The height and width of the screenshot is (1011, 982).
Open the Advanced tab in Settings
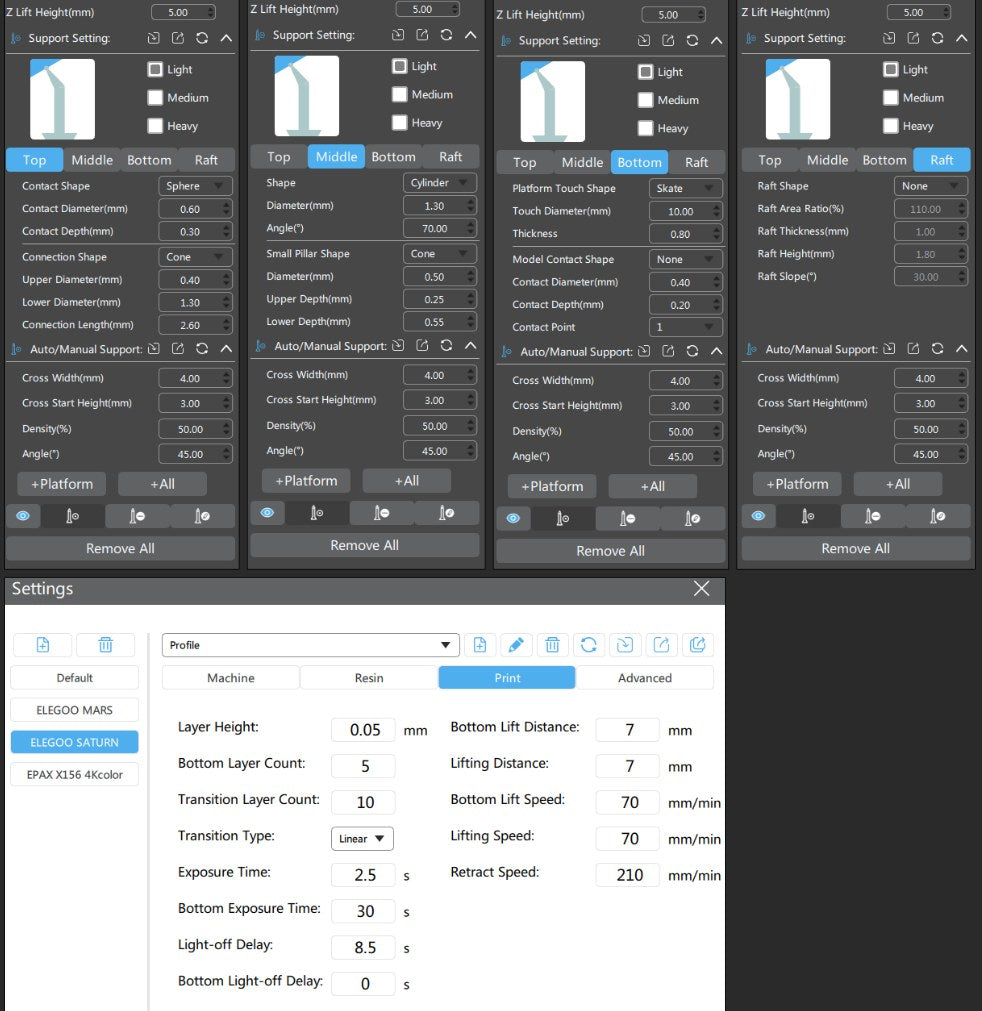click(645, 678)
